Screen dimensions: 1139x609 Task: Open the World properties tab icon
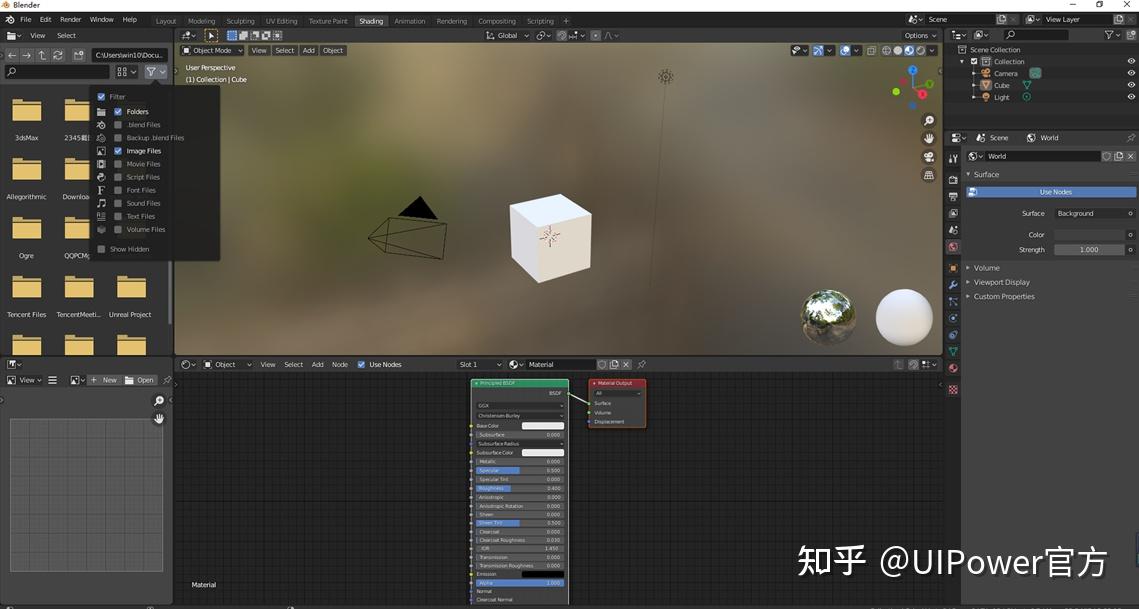click(x=953, y=246)
